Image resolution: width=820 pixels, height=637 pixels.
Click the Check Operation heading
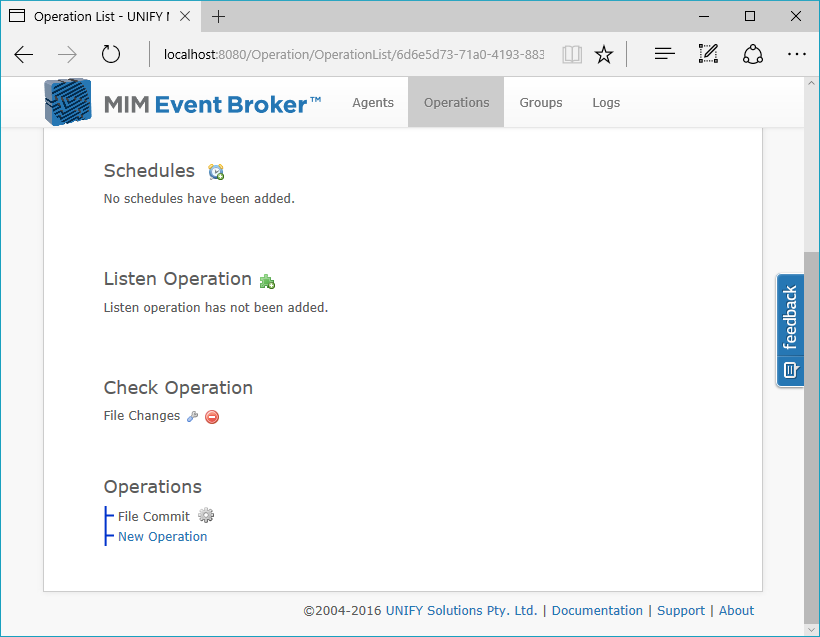click(x=178, y=388)
